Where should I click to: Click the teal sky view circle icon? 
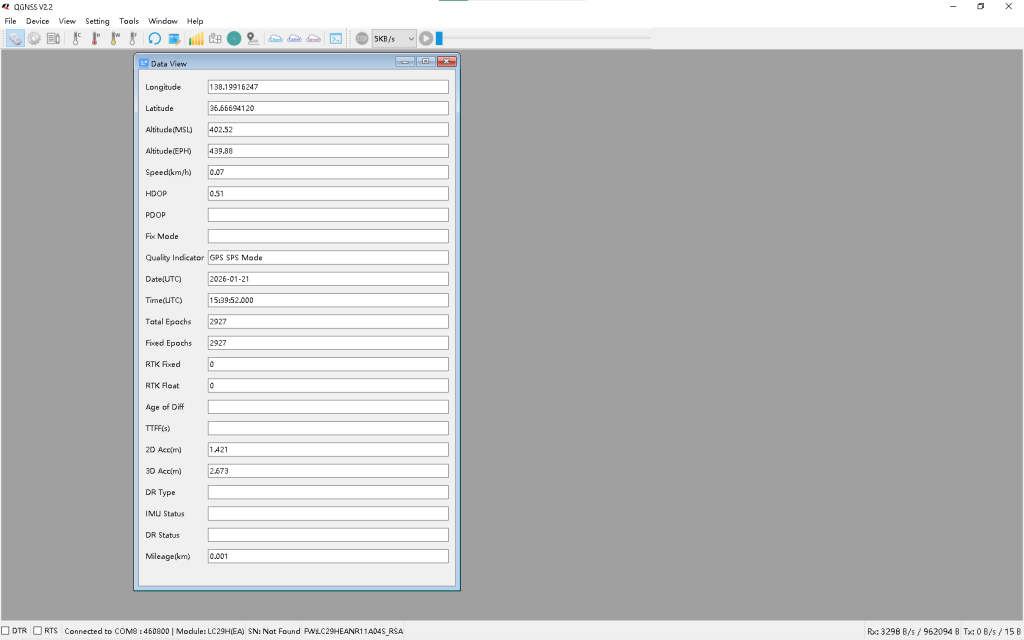click(x=234, y=39)
